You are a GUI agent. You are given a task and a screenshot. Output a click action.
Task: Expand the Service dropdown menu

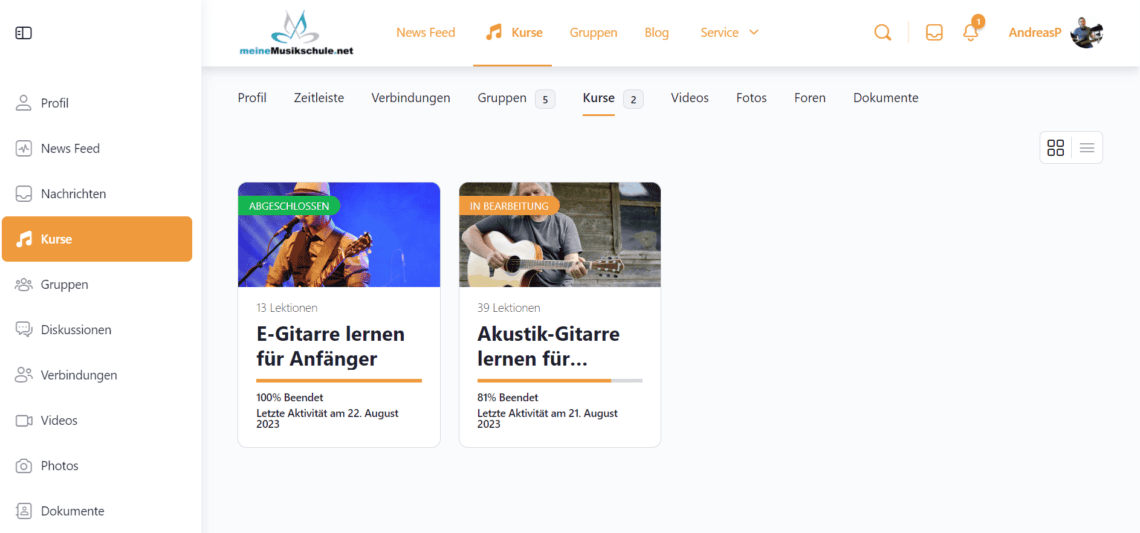[729, 33]
